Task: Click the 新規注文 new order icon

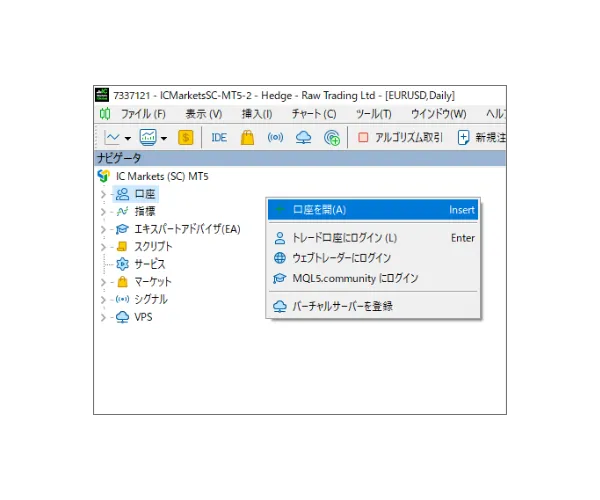Action: pos(463,137)
